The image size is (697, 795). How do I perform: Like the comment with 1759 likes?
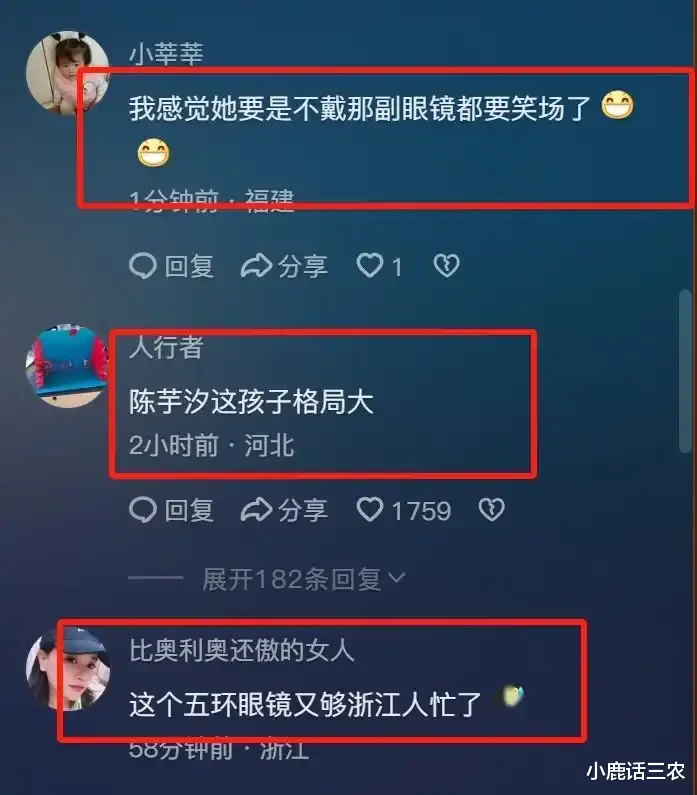pyautogui.click(x=370, y=510)
